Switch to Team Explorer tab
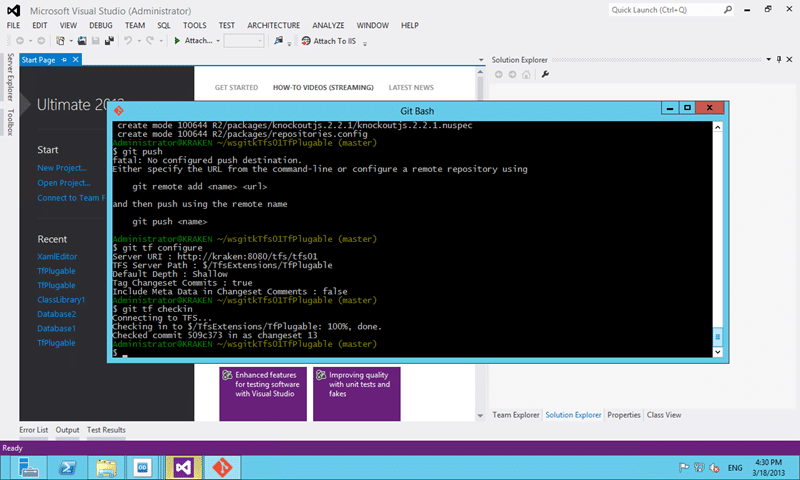This screenshot has height=480, width=800. [x=515, y=415]
